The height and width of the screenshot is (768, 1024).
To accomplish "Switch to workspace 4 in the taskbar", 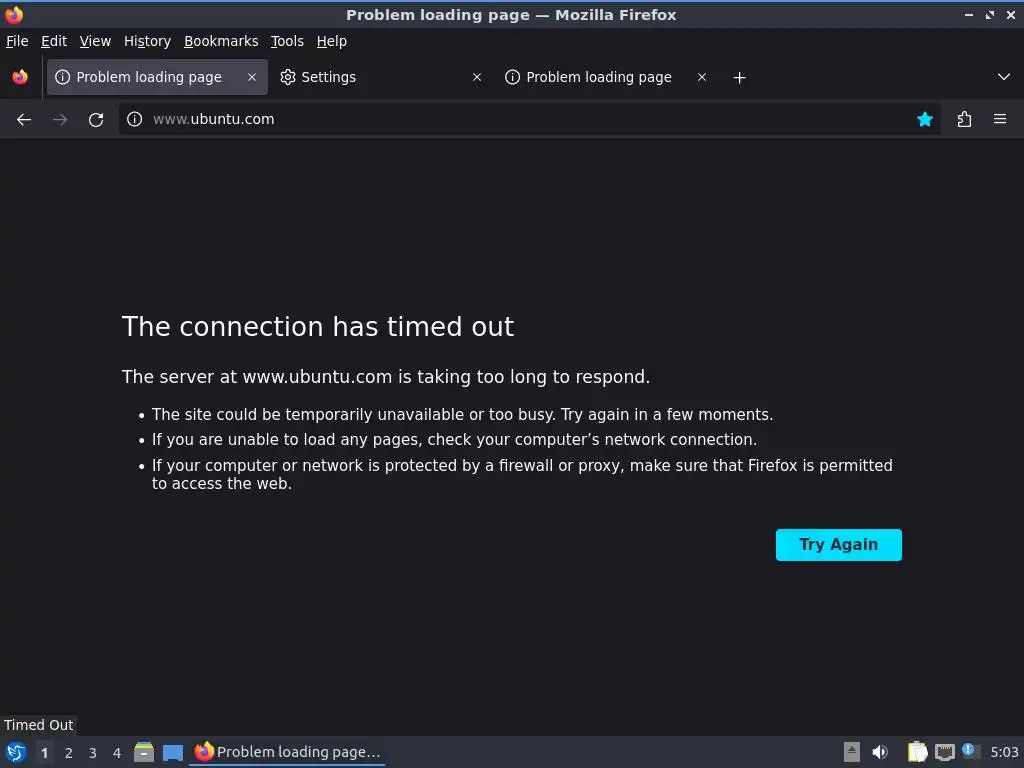I will pyautogui.click(x=117, y=753).
